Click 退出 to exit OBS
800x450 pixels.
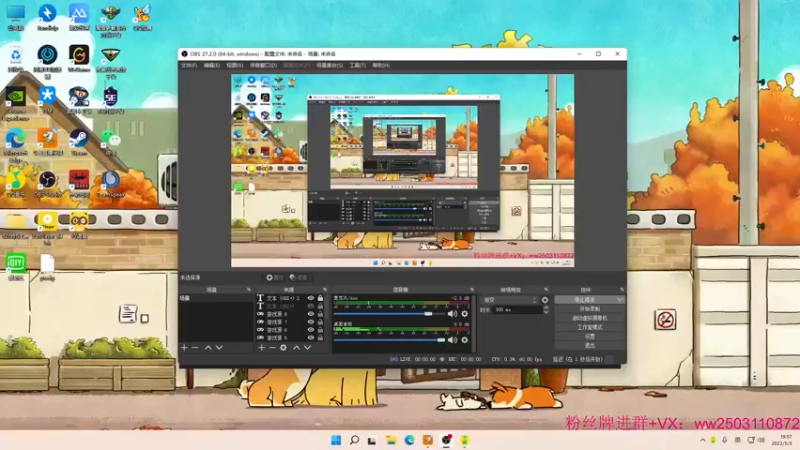tap(589, 345)
